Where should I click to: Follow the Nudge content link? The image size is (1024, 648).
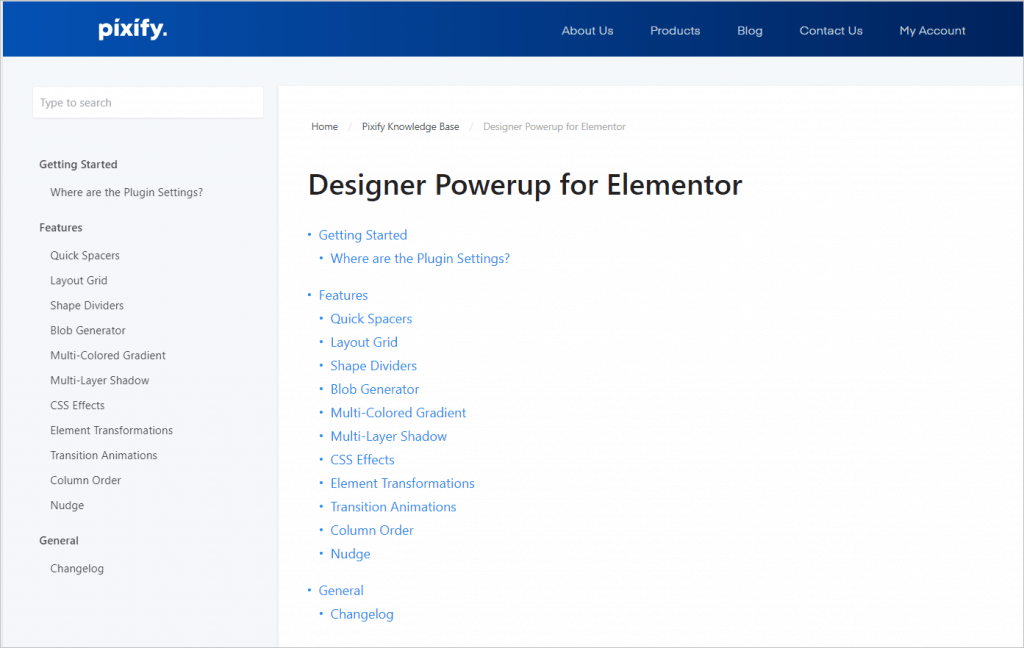[x=350, y=554]
